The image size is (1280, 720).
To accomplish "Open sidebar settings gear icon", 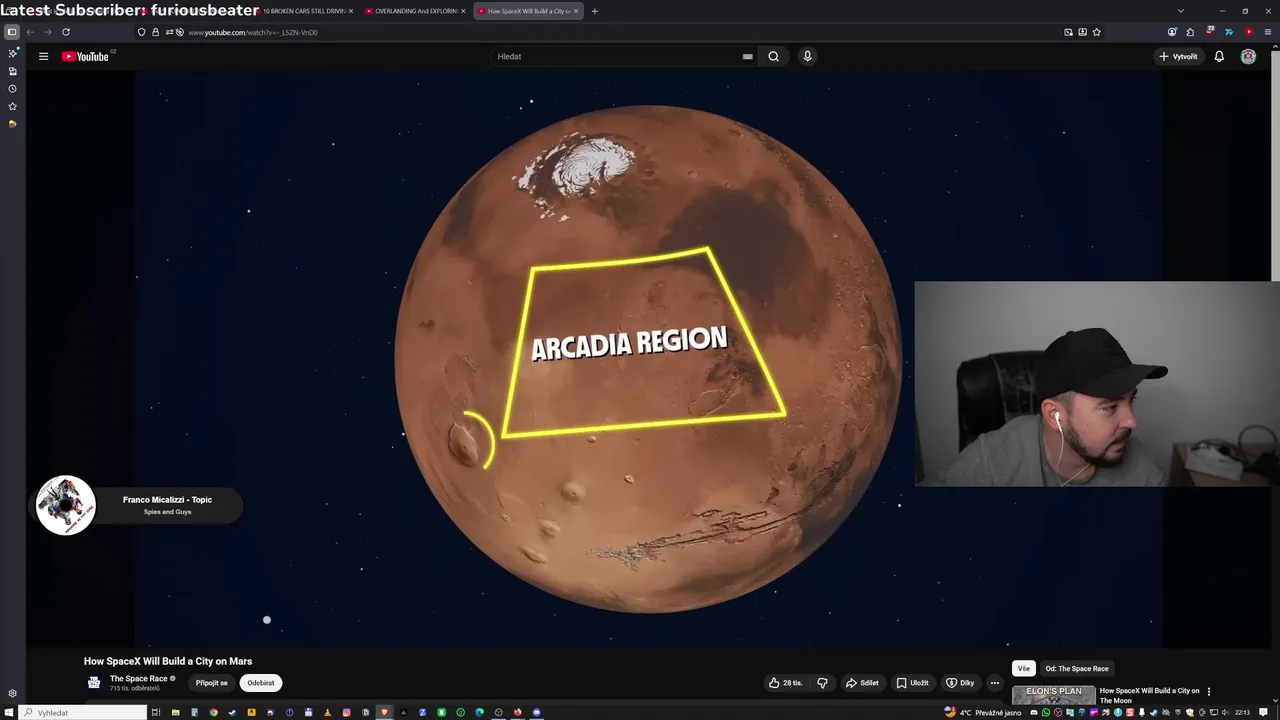I will coord(12,693).
